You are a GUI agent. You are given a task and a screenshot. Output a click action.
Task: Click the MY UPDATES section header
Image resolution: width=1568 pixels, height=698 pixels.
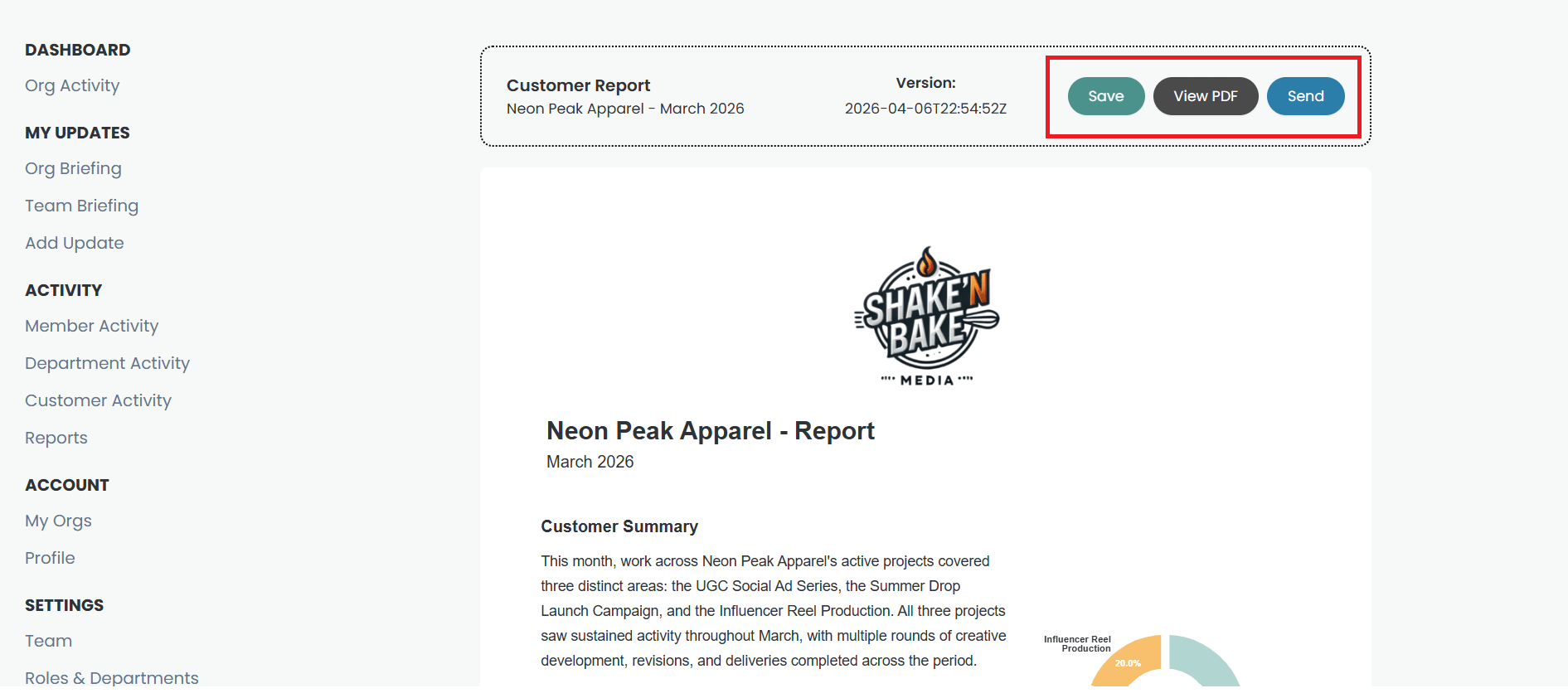pyautogui.click(x=77, y=133)
